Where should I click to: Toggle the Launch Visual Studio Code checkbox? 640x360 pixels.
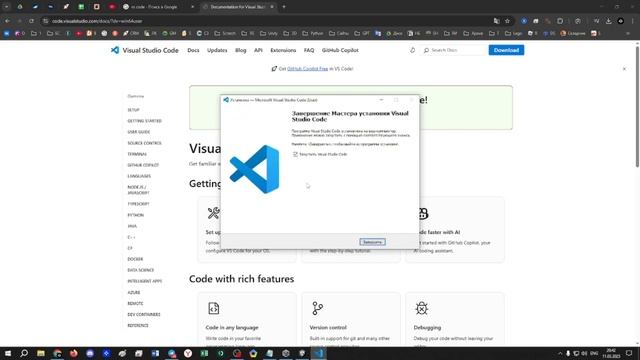[x=295, y=154]
